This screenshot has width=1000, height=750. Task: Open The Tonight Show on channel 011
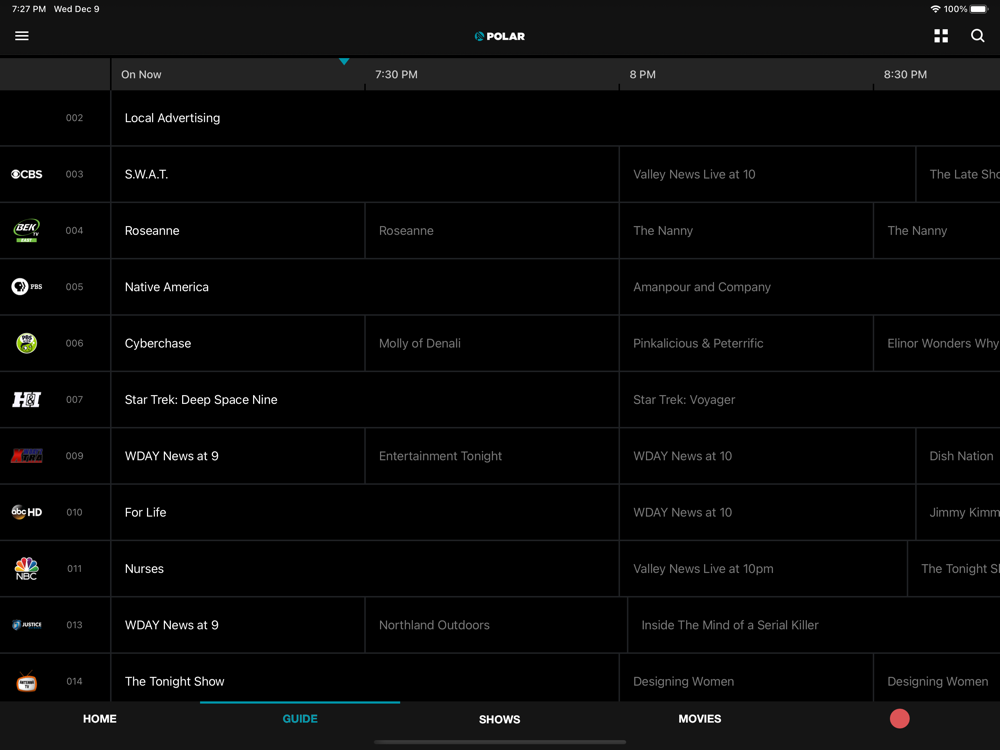tap(954, 568)
